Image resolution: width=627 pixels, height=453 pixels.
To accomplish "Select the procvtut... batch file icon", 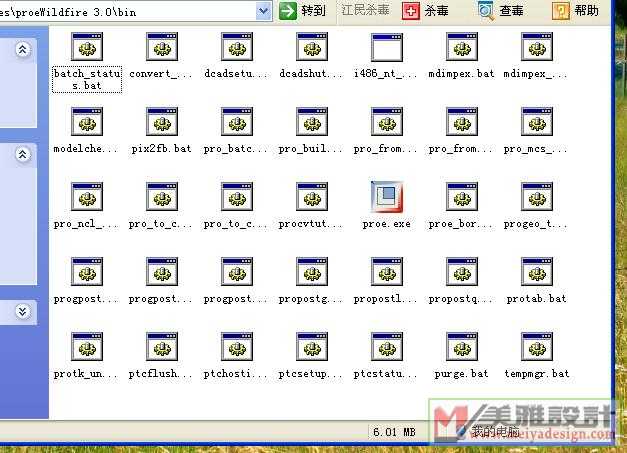I will 312,197.
